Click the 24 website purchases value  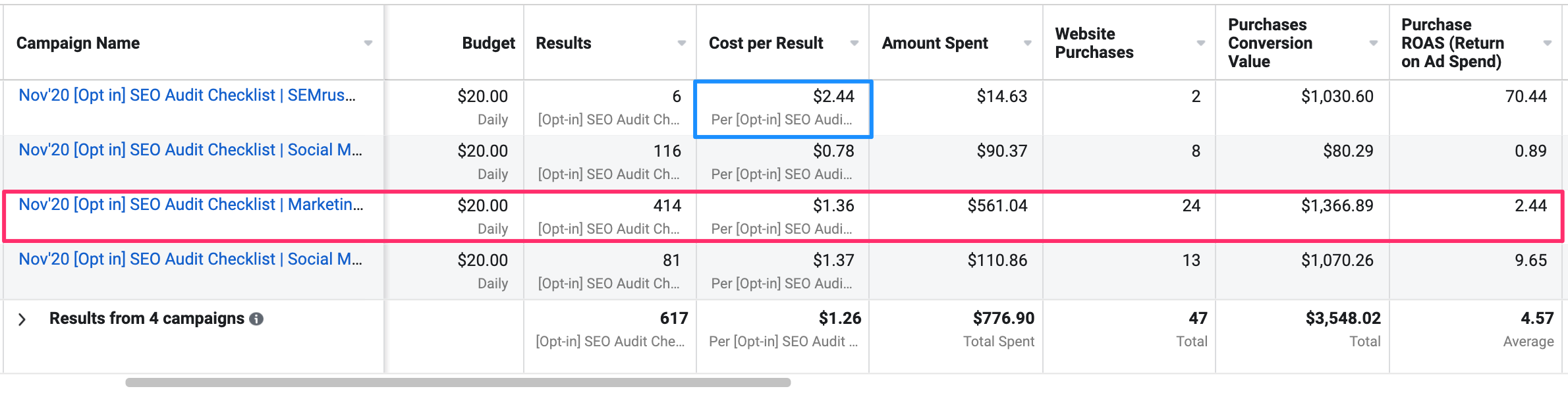tap(1191, 206)
